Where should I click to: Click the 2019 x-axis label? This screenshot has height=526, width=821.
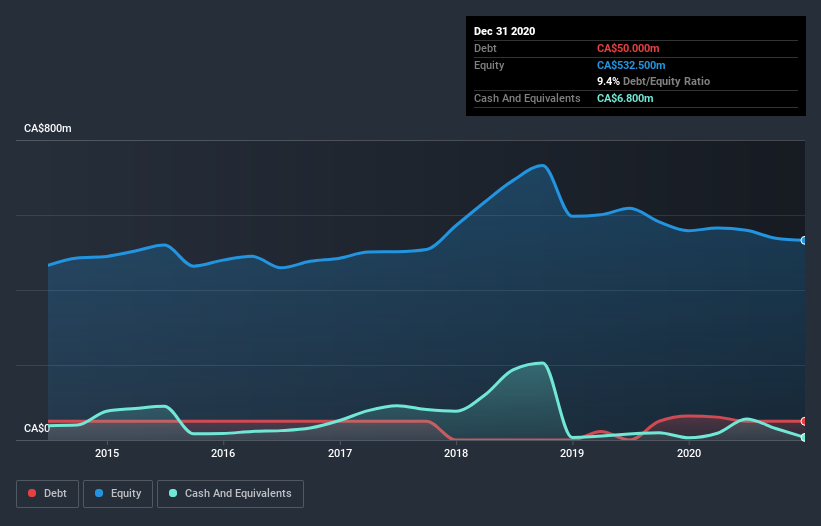click(x=572, y=453)
